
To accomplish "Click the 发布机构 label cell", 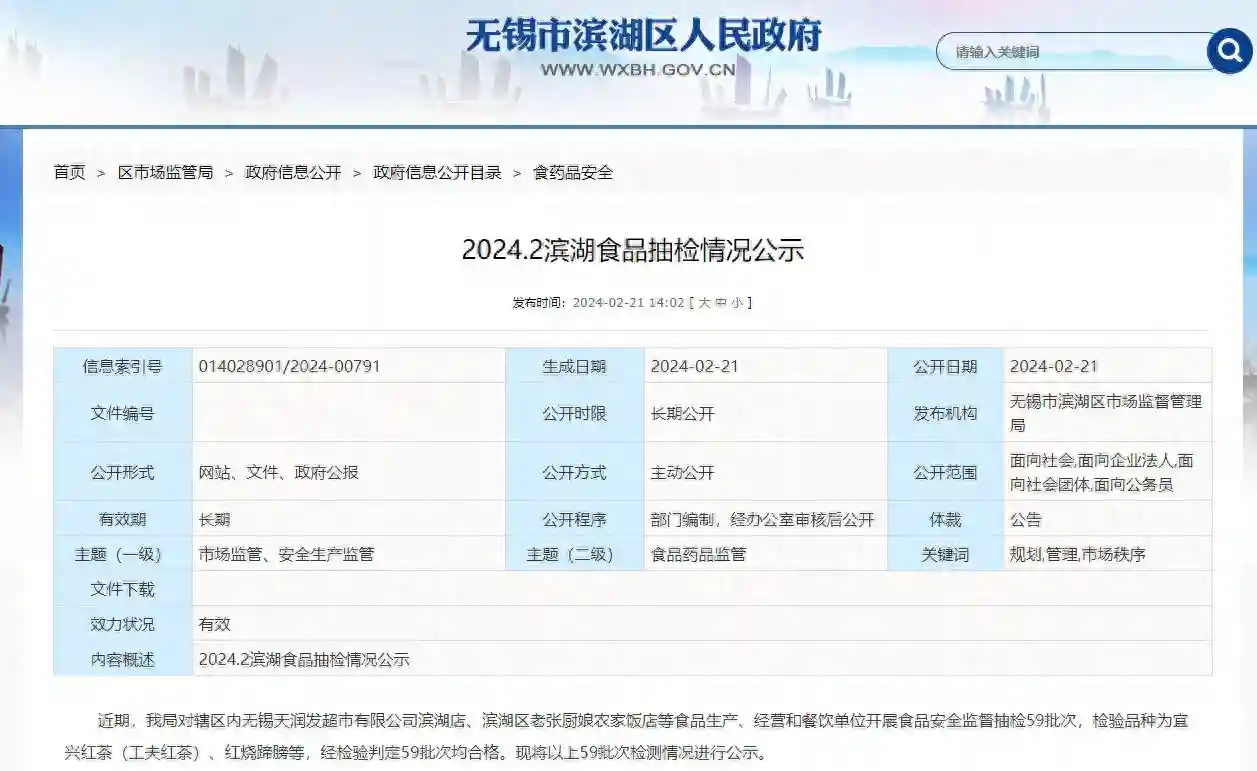I will tap(945, 413).
